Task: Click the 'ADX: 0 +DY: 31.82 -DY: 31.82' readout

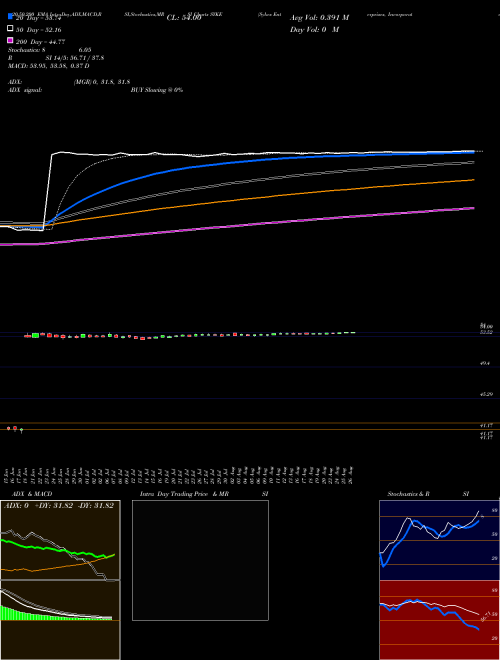Action: [59, 506]
